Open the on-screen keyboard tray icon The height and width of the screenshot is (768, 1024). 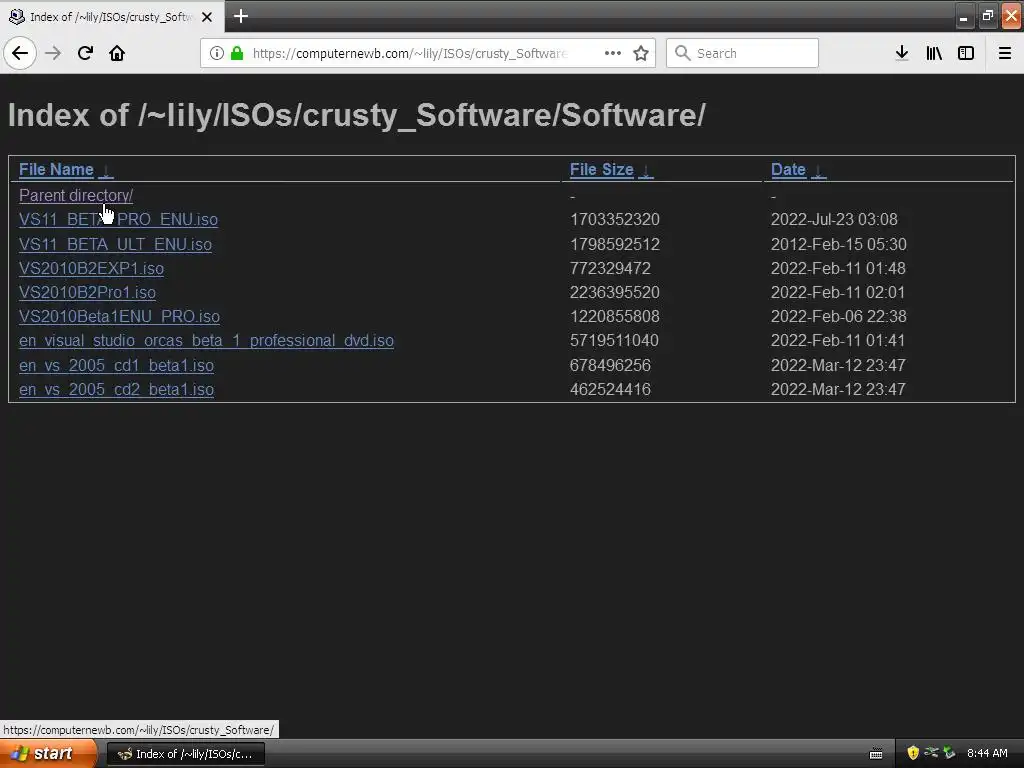point(876,754)
